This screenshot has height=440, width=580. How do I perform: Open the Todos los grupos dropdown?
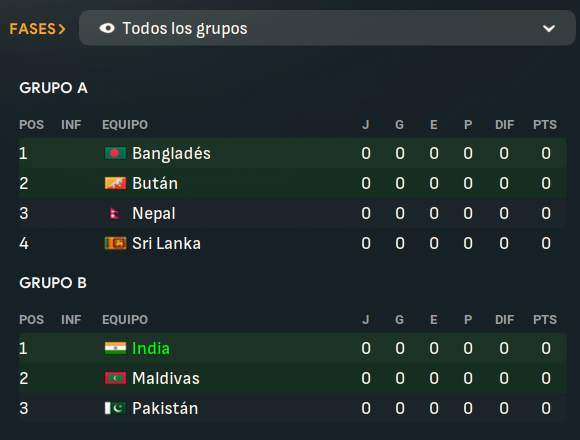click(327, 28)
